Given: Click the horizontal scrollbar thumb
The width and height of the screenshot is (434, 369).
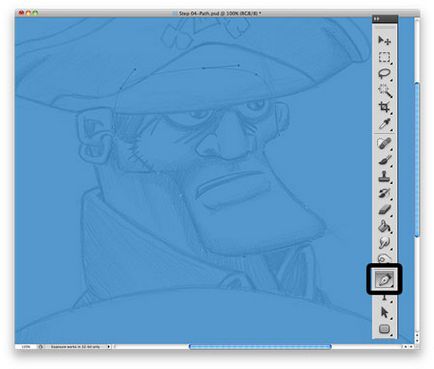Looking at the screenshot, I should (260, 347).
